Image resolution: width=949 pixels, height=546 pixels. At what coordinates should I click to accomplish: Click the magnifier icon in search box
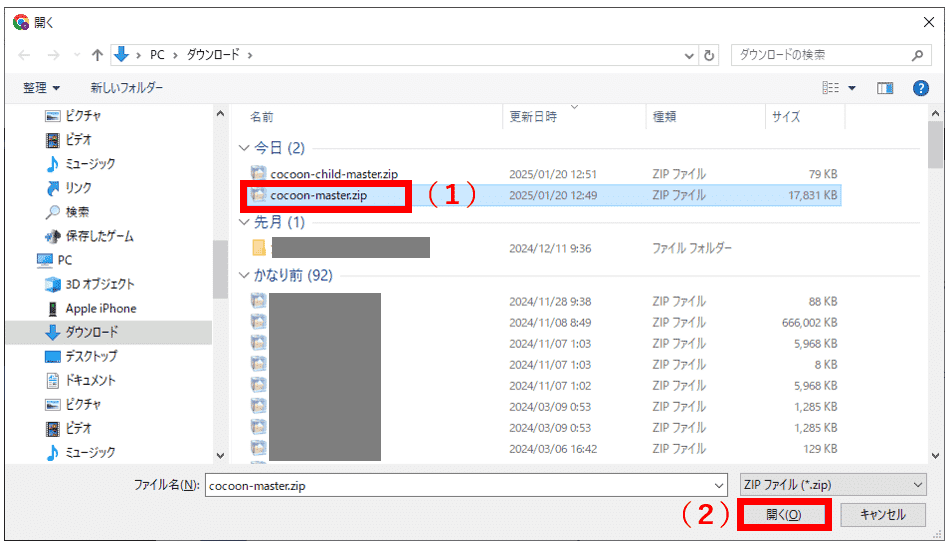(918, 55)
